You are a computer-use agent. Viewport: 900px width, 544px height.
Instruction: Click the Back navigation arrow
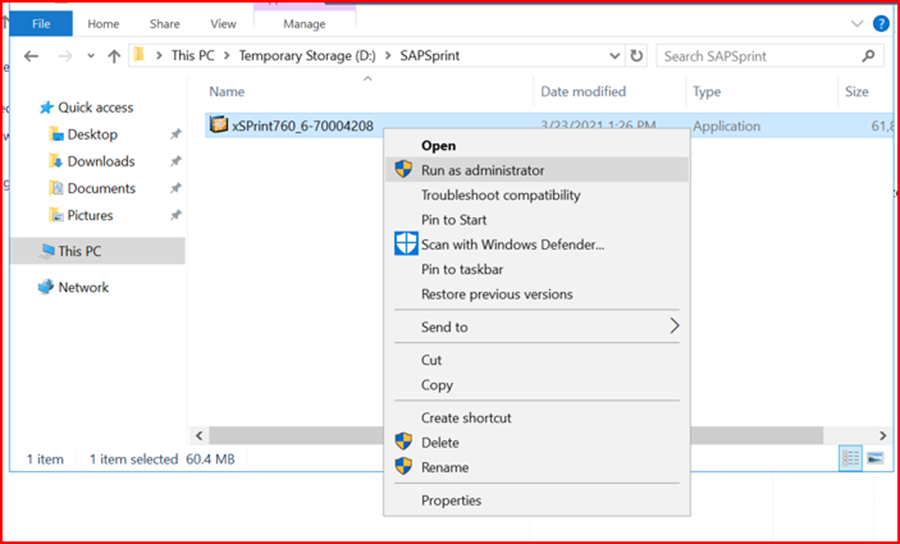click(x=31, y=56)
